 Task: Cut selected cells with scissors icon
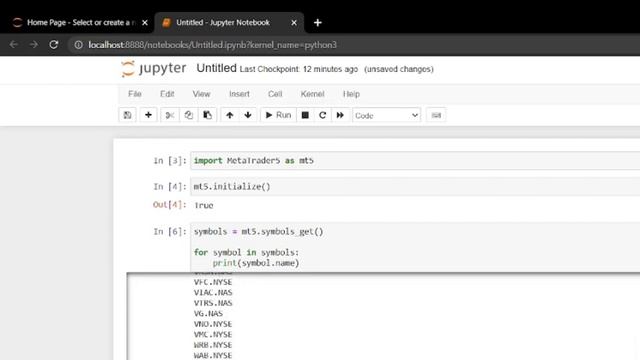click(x=170, y=115)
